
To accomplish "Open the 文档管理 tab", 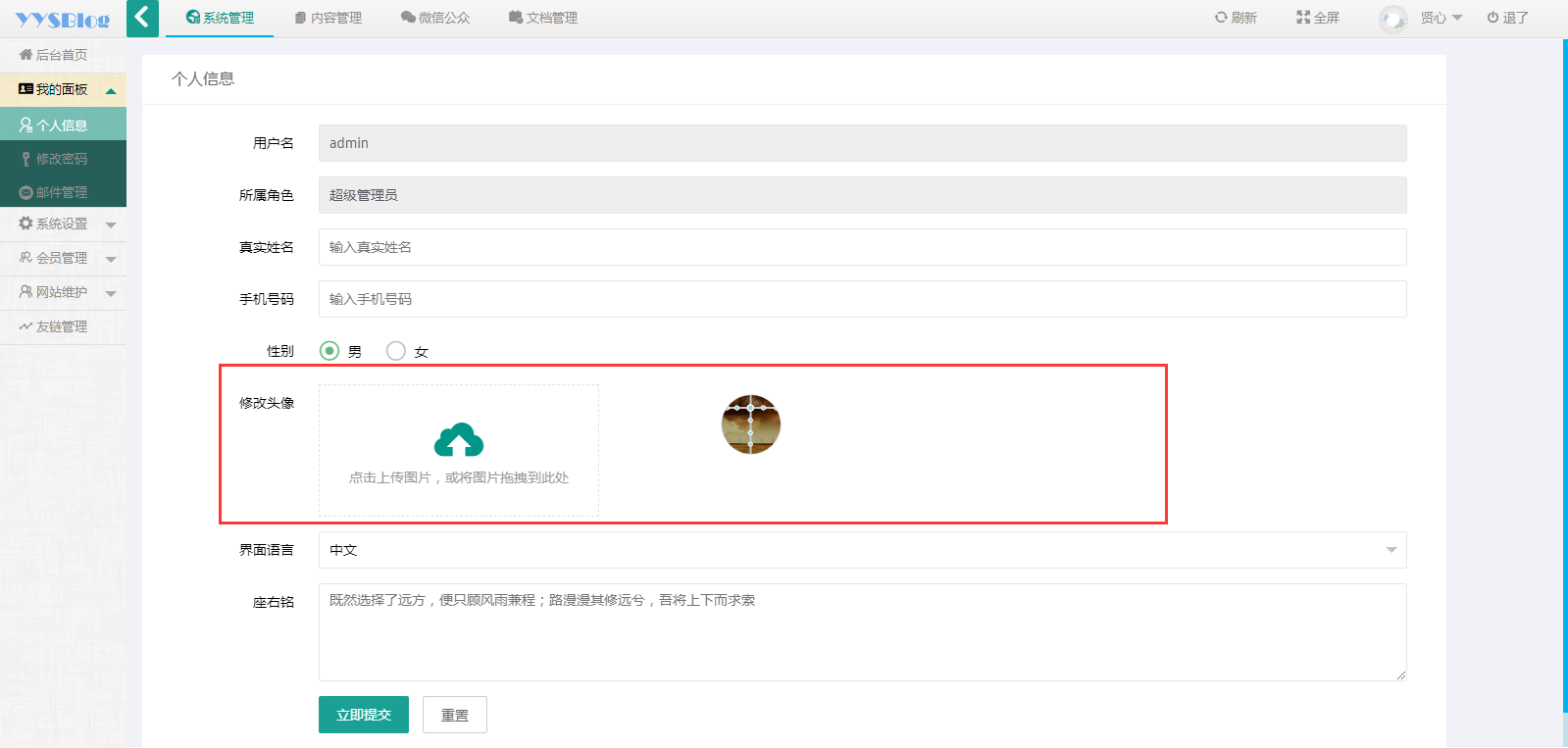I will [543, 18].
